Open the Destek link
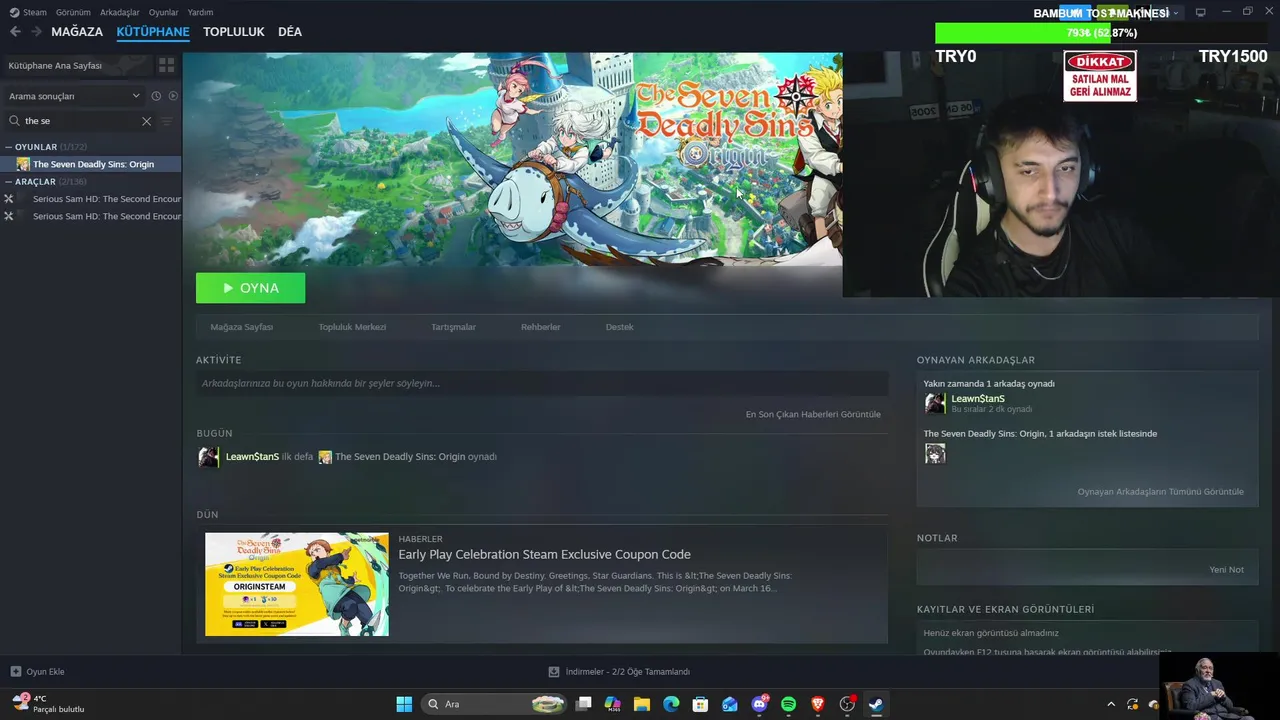This screenshot has width=1280, height=720. coord(619,327)
